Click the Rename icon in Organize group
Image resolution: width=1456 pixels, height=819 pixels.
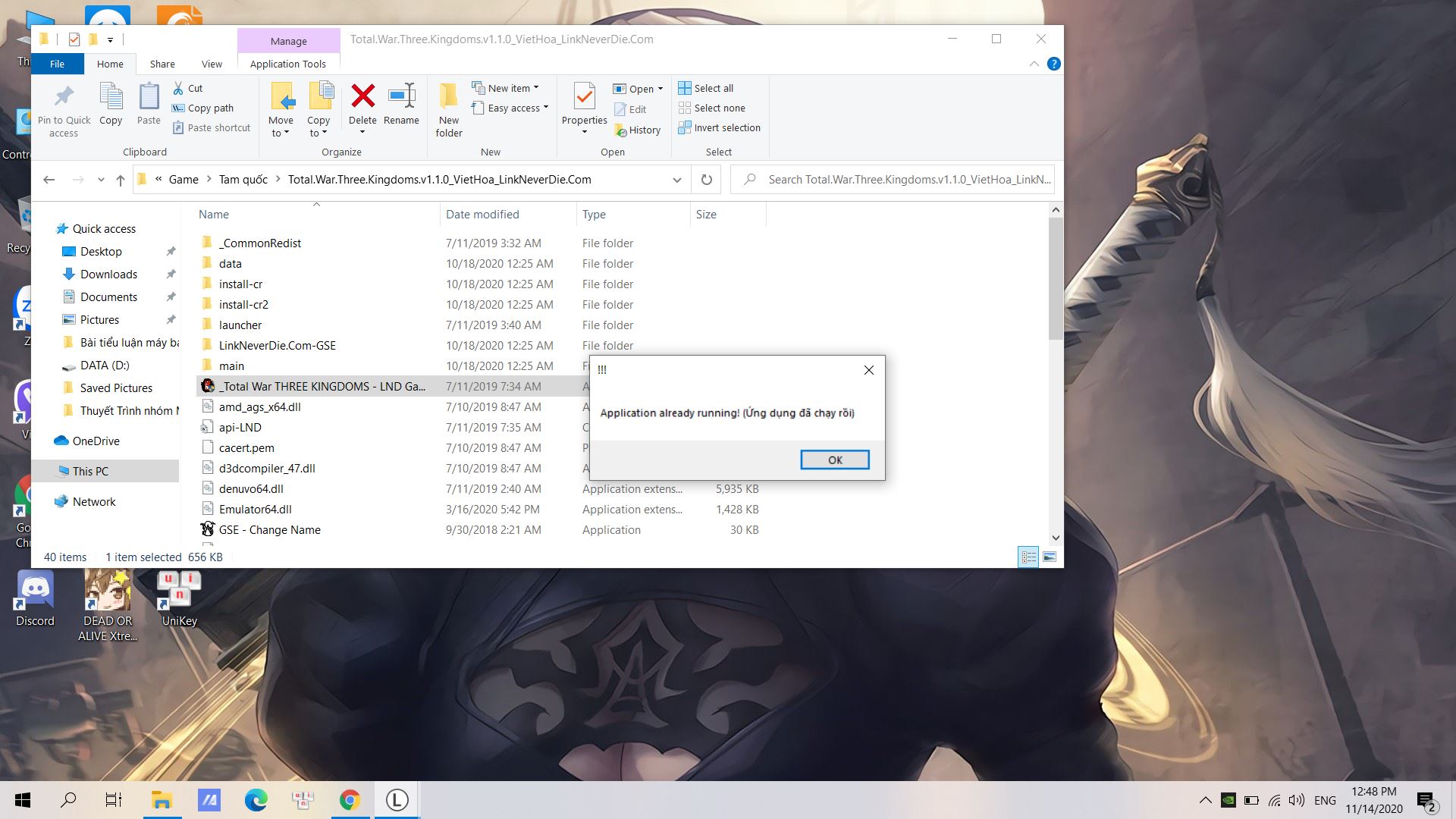[x=401, y=96]
